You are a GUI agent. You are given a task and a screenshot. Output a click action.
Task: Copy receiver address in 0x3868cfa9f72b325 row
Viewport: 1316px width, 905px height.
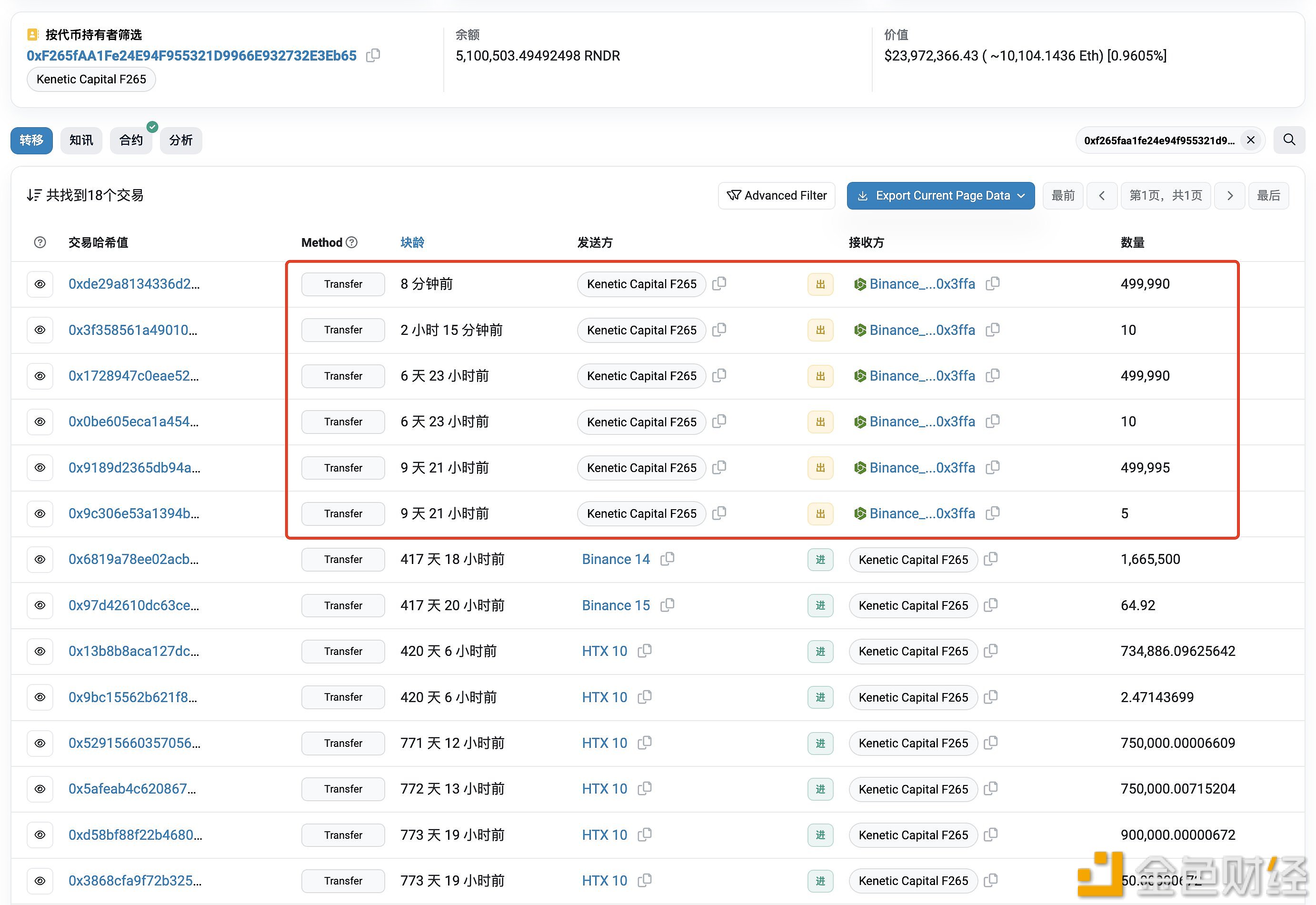[x=990, y=880]
